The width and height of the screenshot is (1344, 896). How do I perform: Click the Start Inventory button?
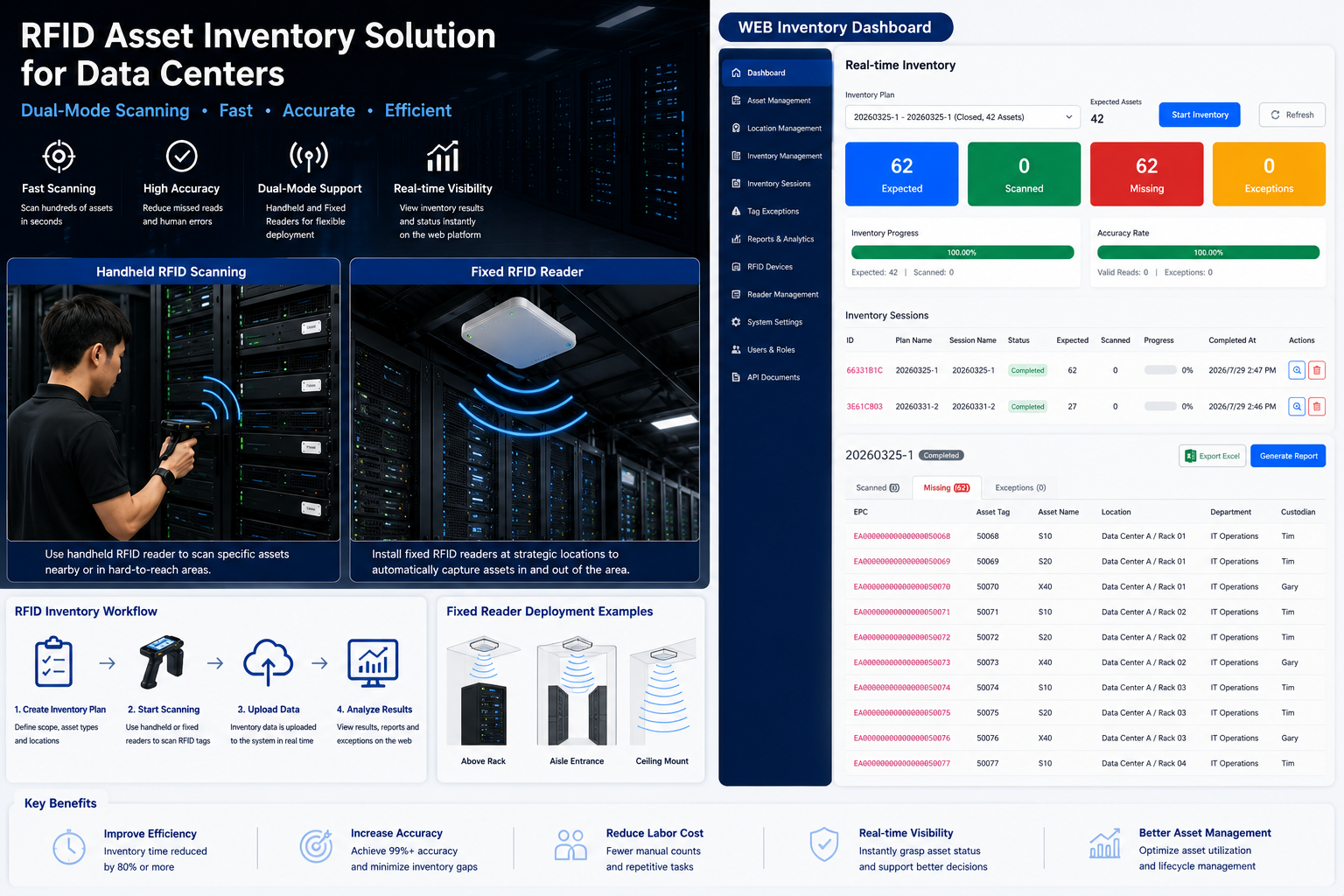[x=1200, y=115]
